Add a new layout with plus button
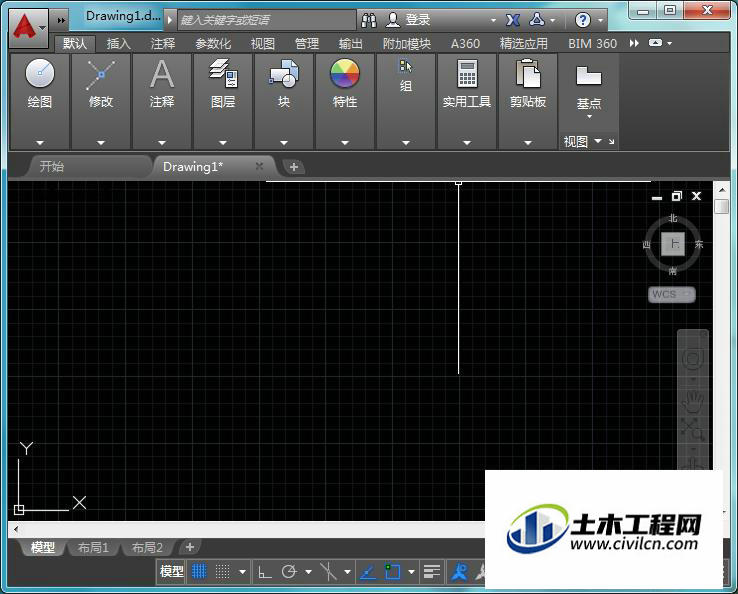The image size is (738, 594). pos(190,547)
